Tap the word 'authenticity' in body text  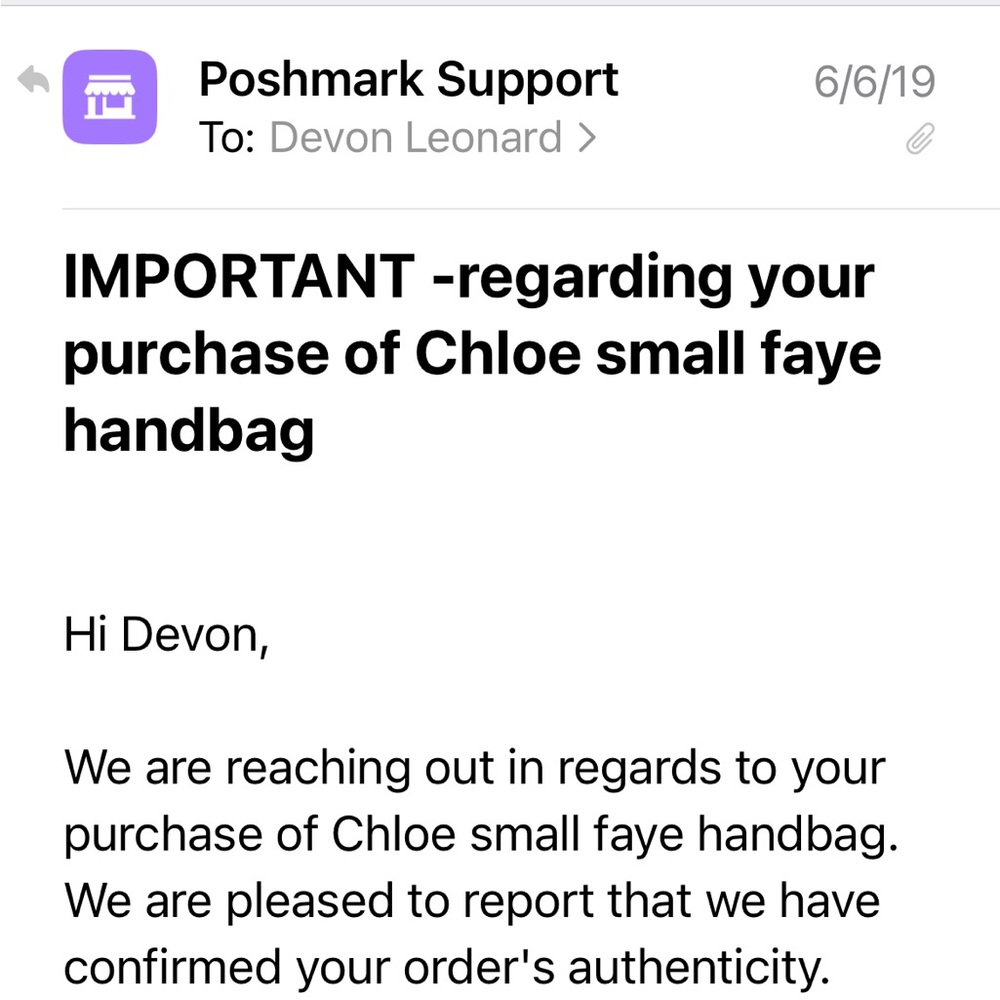pyautogui.click(x=699, y=967)
